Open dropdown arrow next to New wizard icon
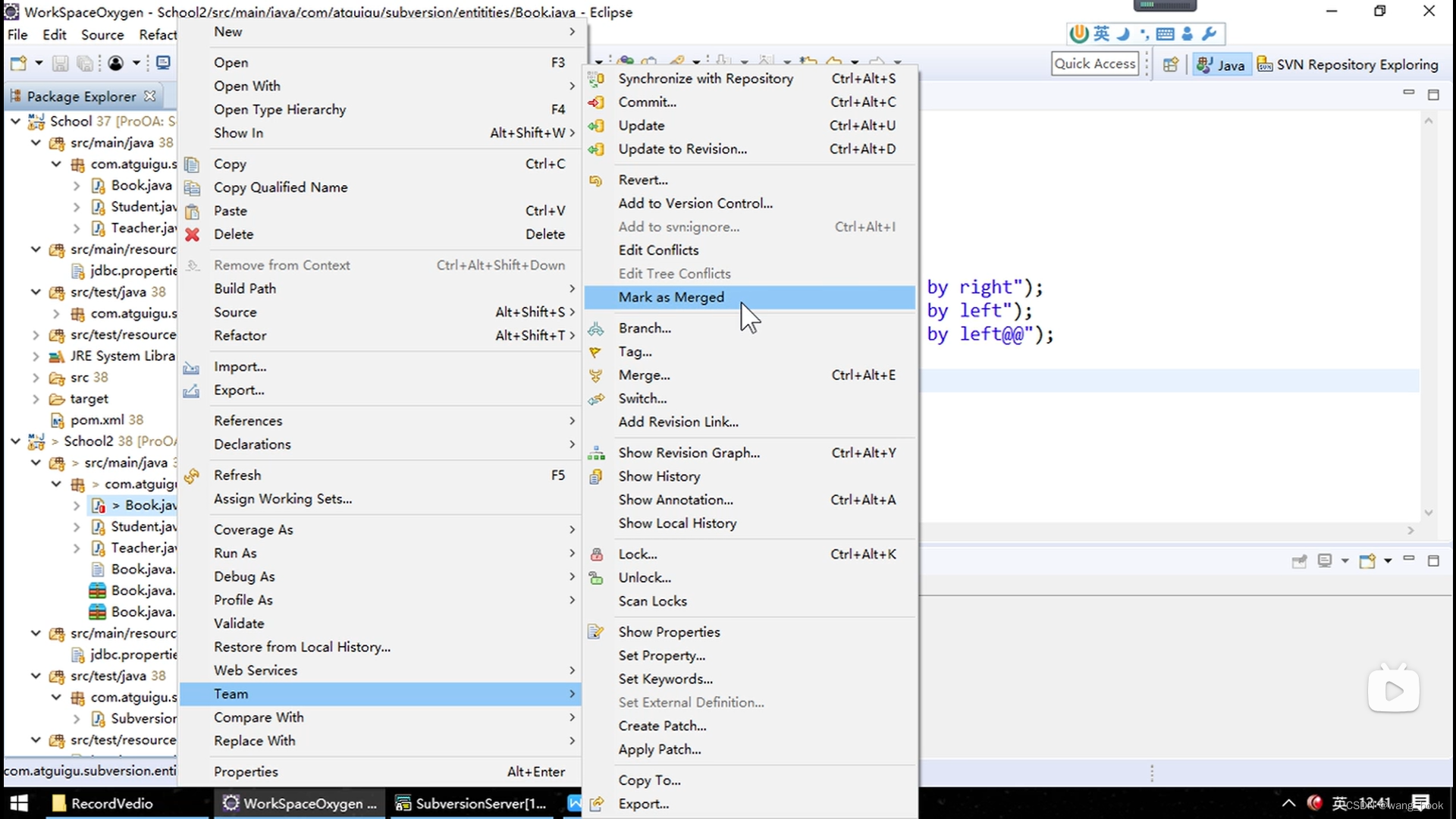Viewport: 1456px width, 819px height. (x=39, y=63)
